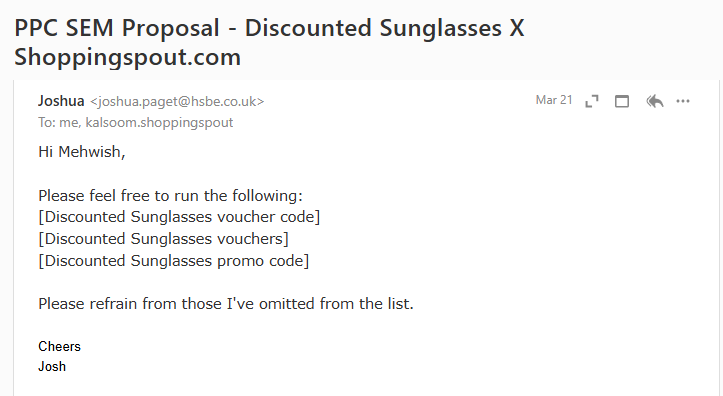Open the three-dot more options menu
The image size is (723, 396).
(683, 101)
